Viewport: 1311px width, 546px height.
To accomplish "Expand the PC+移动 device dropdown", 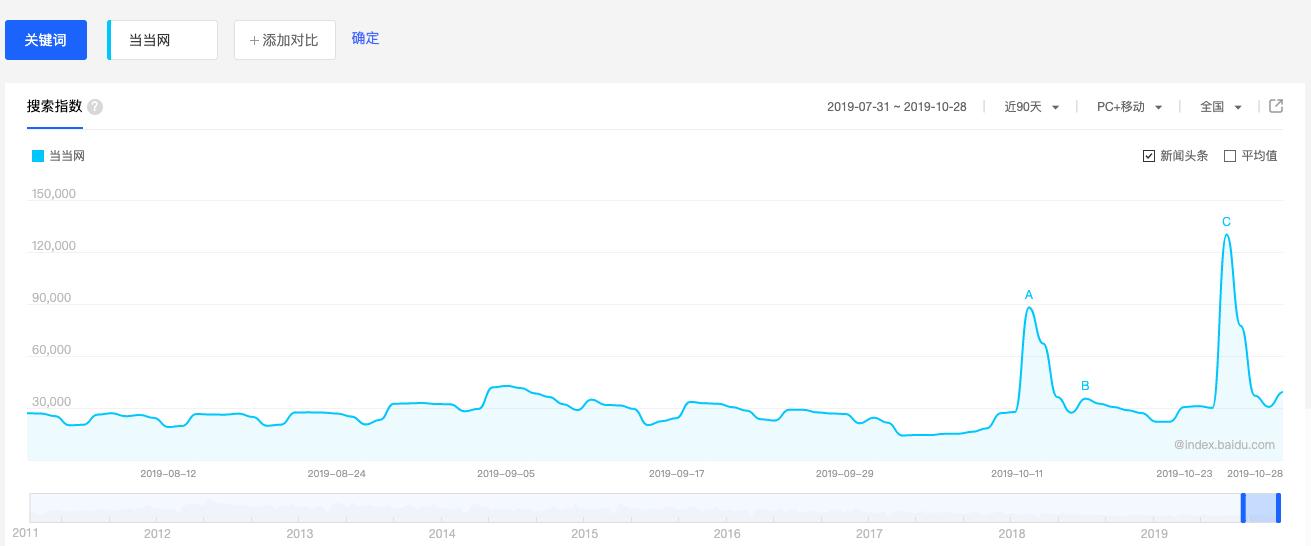I will click(x=1129, y=107).
